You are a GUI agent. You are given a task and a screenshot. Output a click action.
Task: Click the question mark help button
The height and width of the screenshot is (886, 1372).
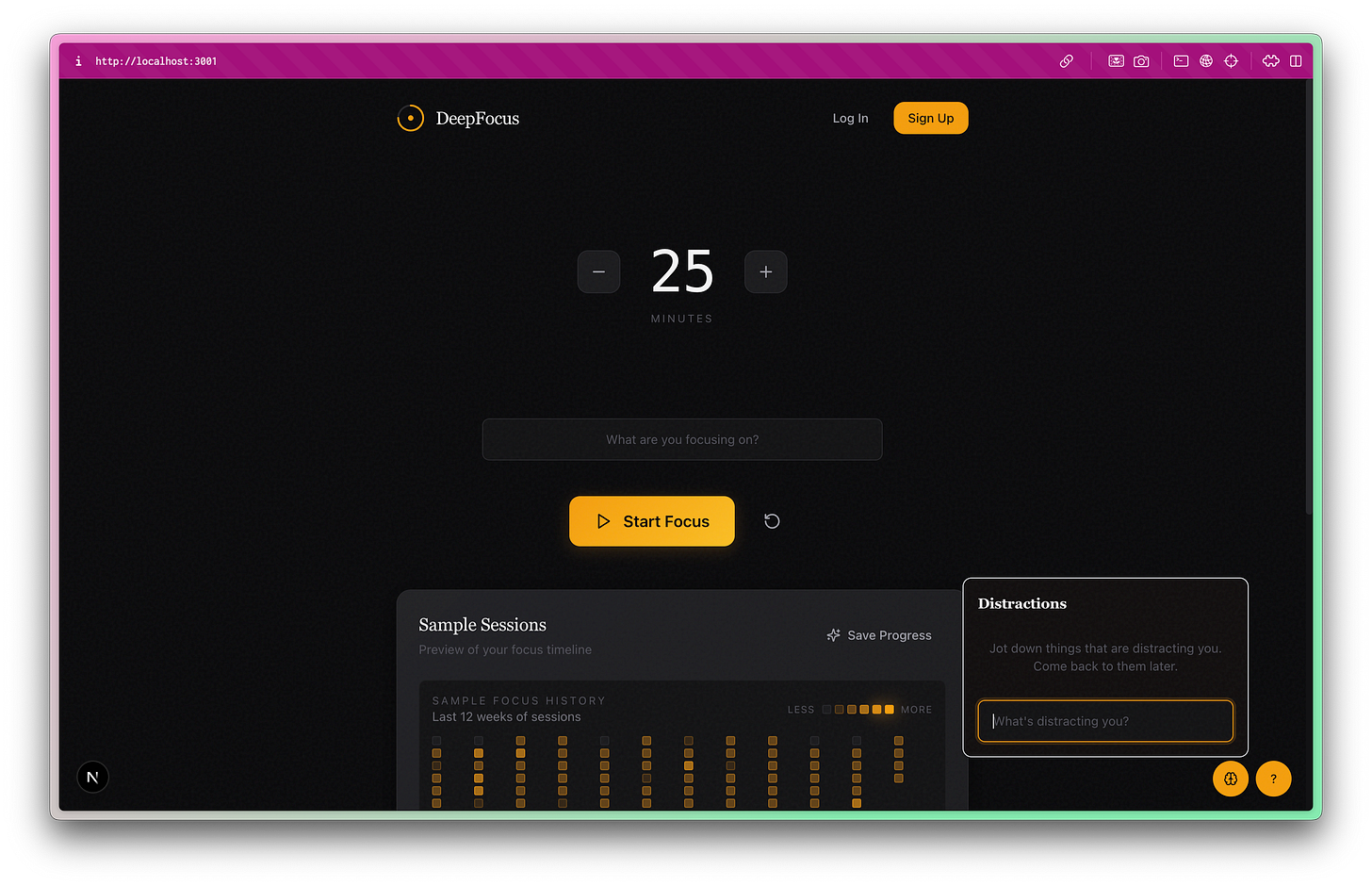[x=1274, y=779]
